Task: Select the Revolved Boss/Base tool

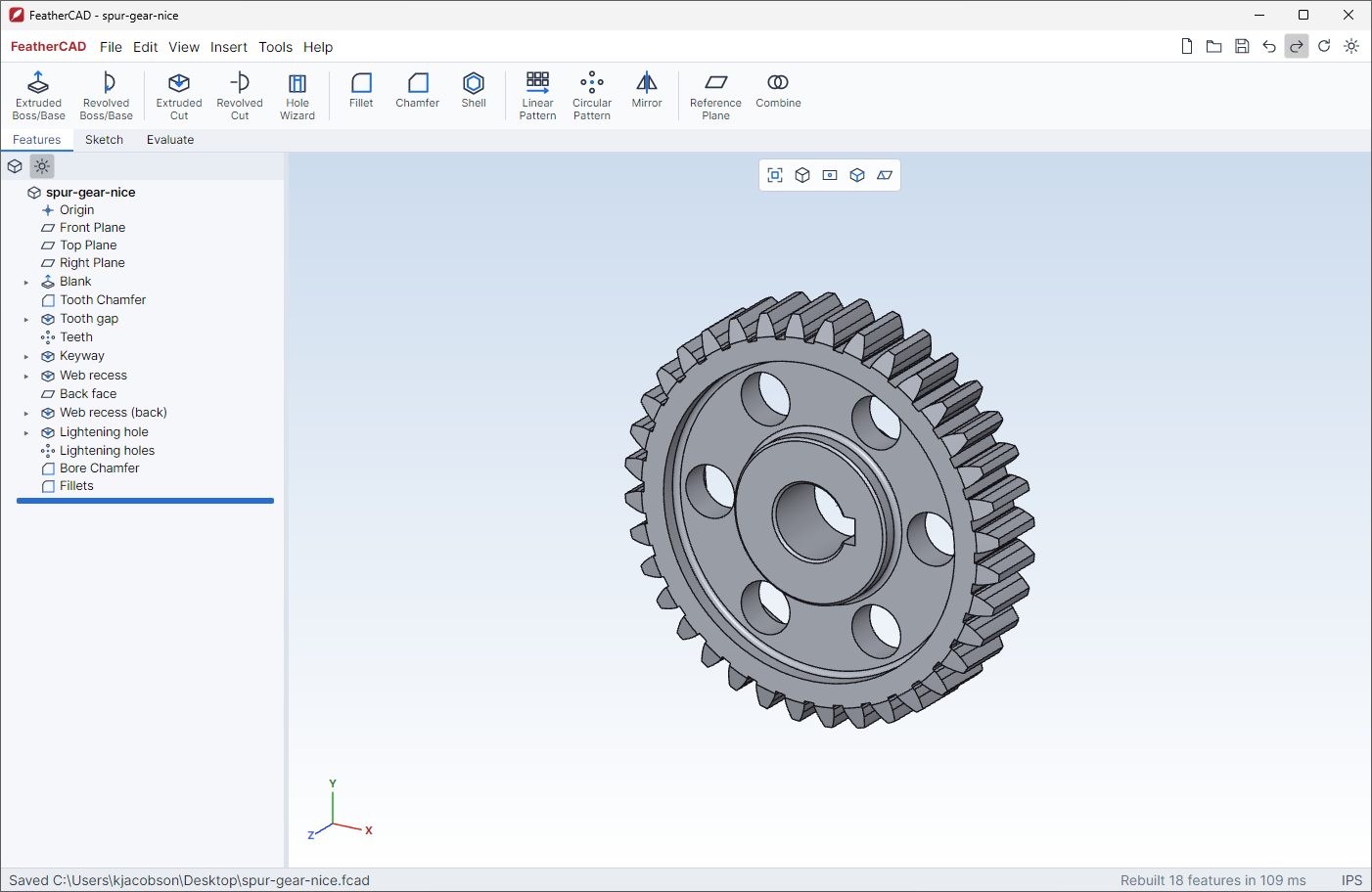Action: coord(106,95)
